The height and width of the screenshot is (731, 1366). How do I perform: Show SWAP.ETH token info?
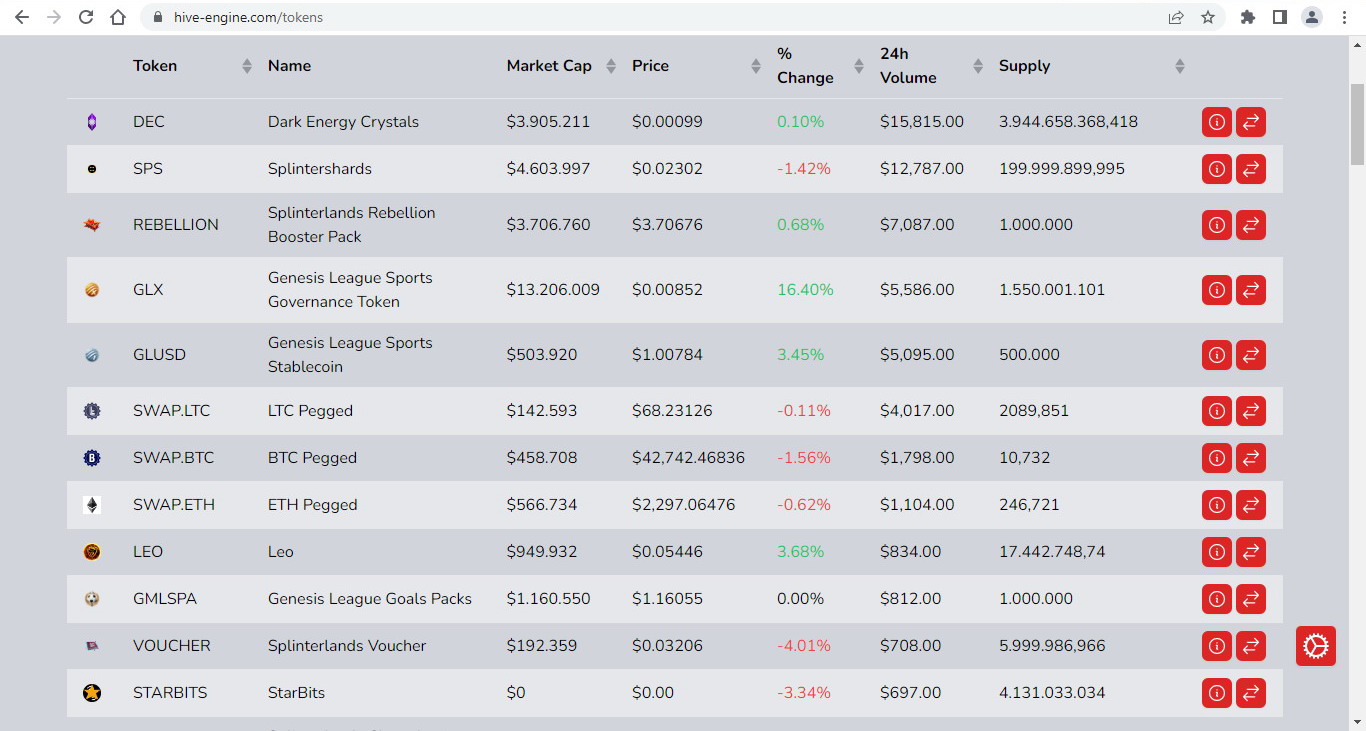1217,505
